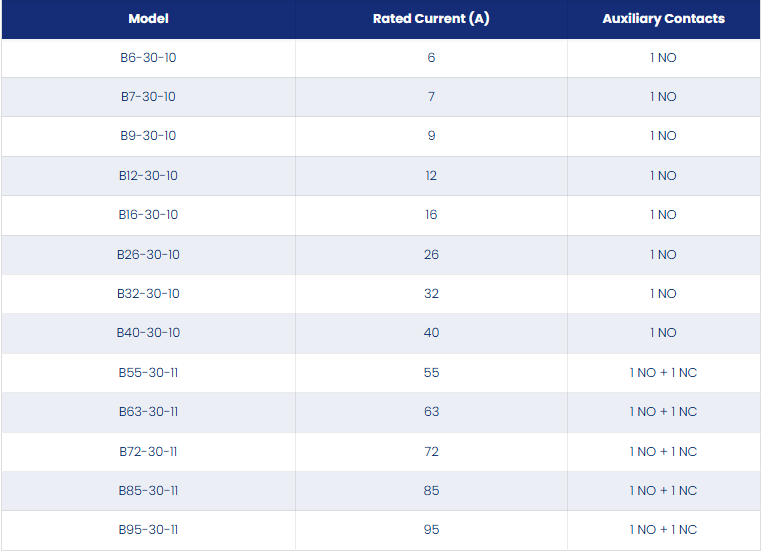This screenshot has height=551, width=761.
Task: Click 1 NO in B40-30-10 row
Action: (663, 333)
